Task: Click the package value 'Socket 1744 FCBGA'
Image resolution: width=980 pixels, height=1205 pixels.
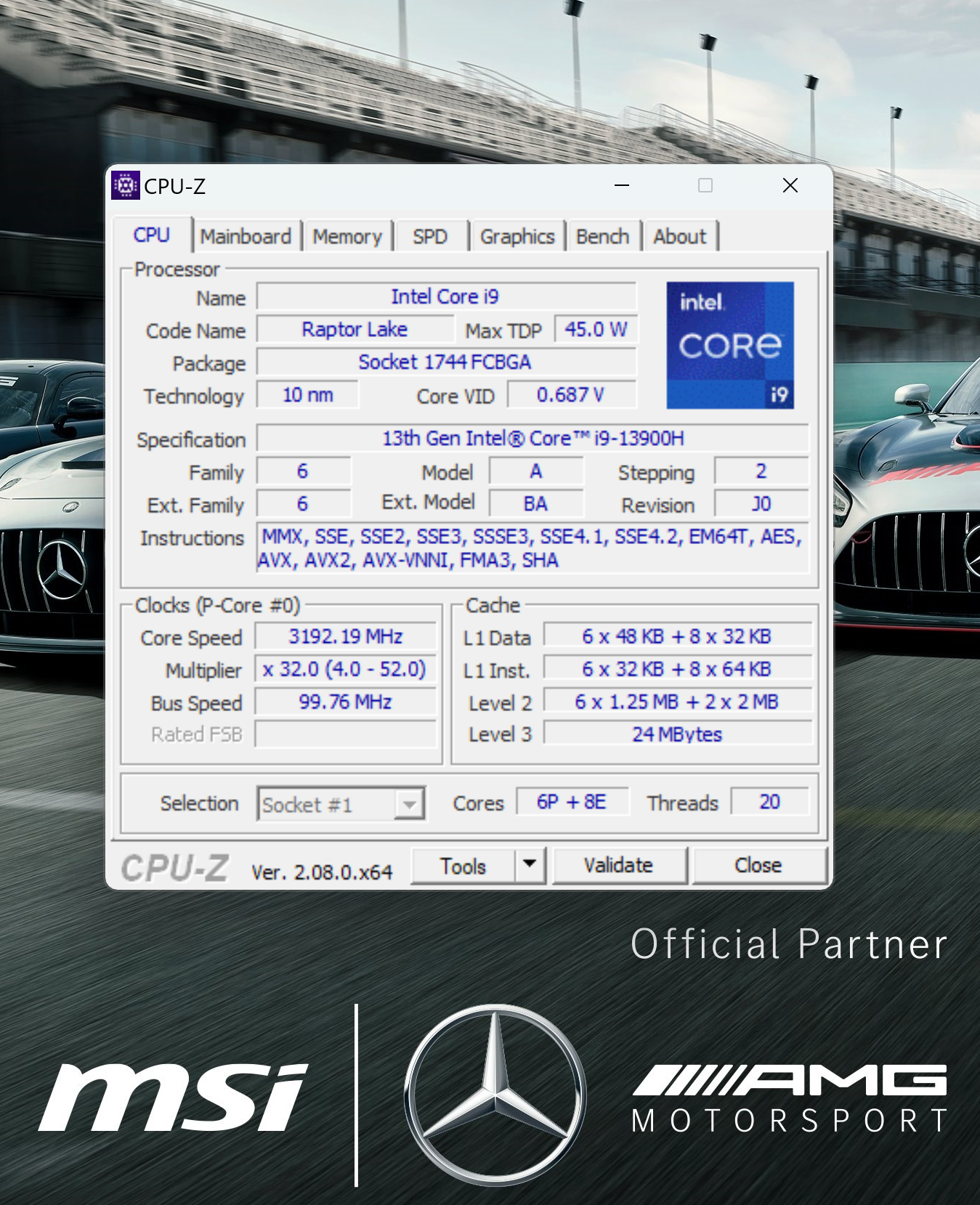Action: [x=446, y=362]
